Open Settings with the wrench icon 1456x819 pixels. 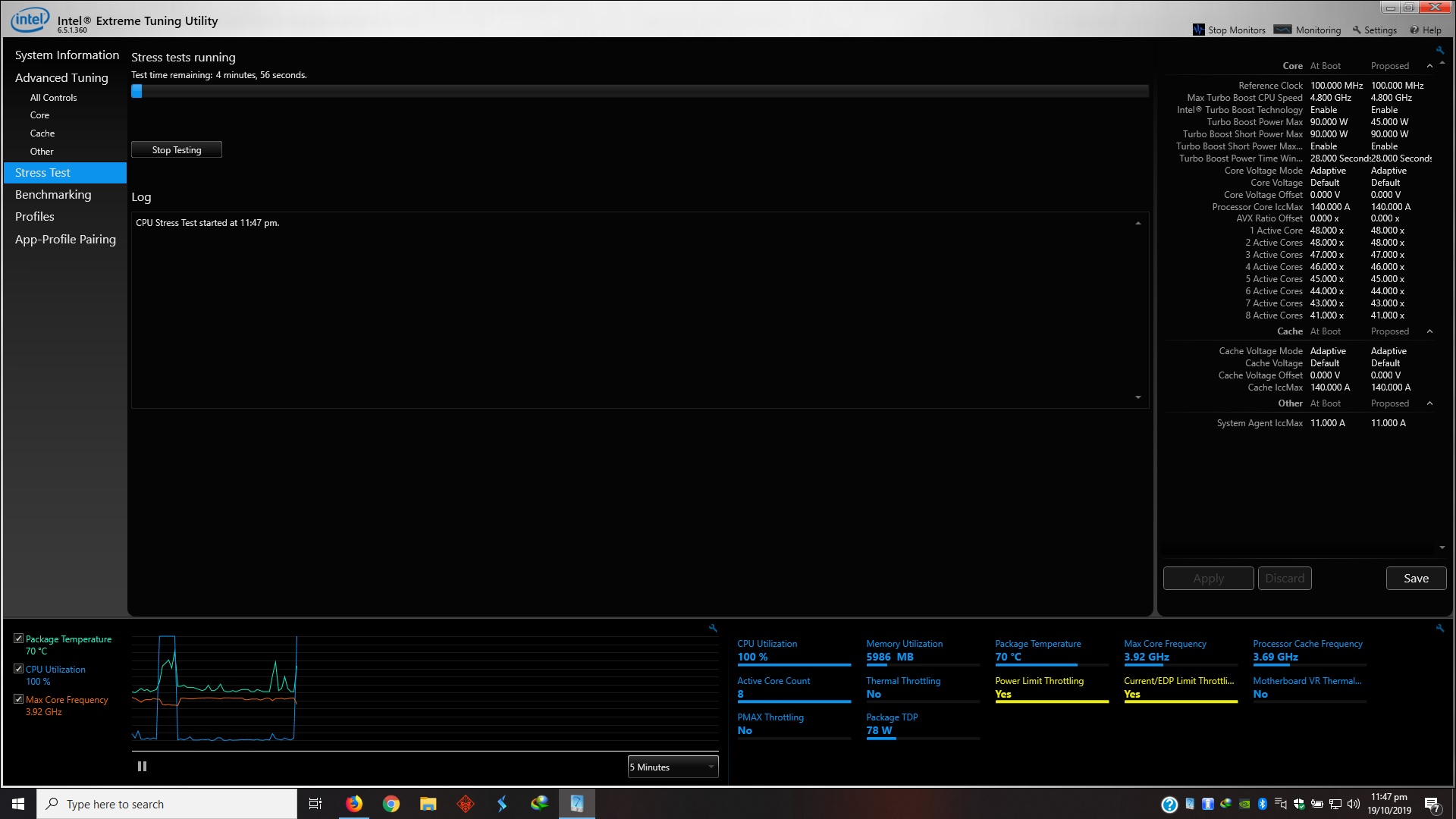pyautogui.click(x=1374, y=30)
